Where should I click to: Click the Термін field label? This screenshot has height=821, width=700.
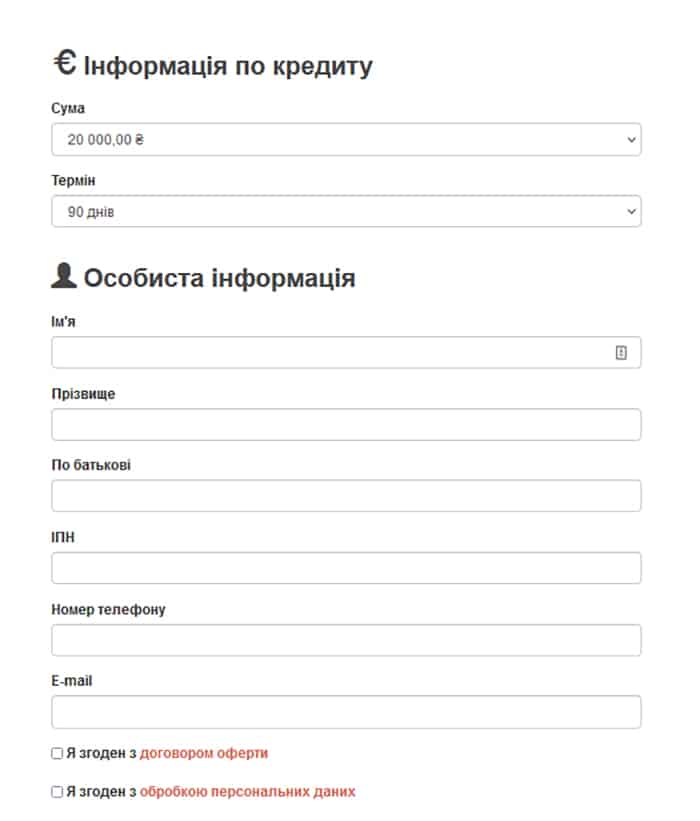73,181
